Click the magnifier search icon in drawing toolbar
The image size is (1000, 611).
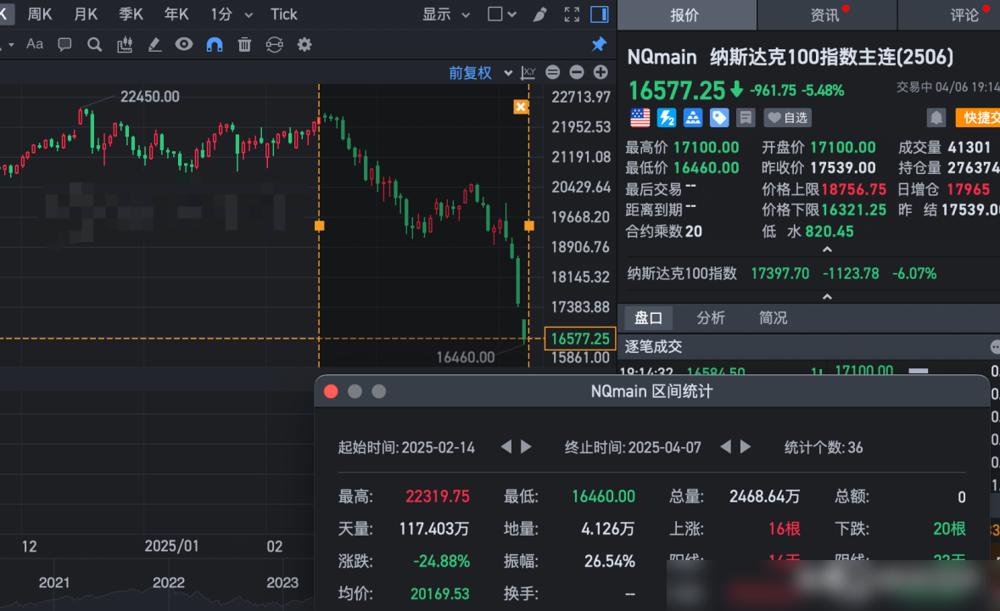94,45
